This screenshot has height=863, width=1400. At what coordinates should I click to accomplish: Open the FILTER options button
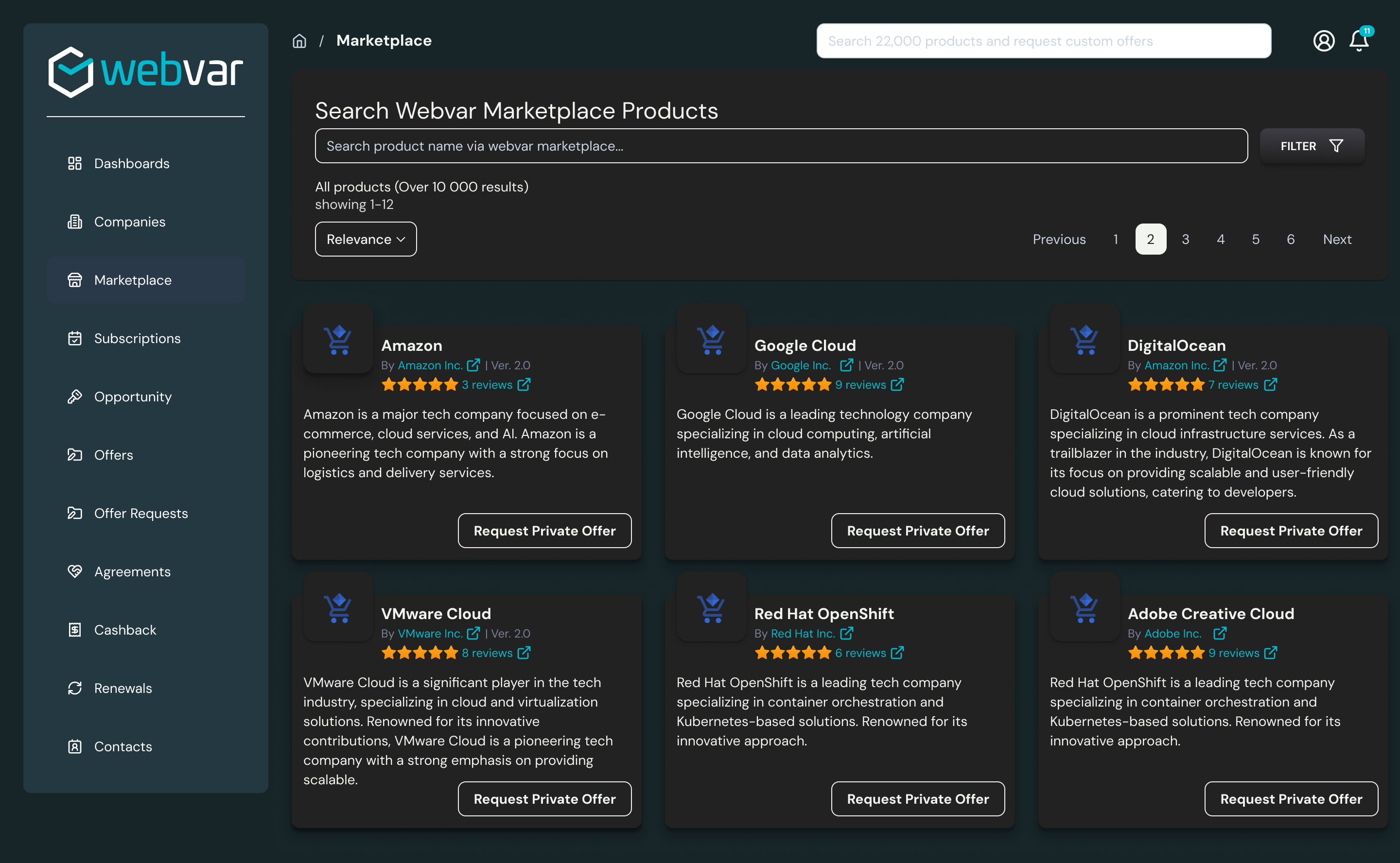(1312, 146)
